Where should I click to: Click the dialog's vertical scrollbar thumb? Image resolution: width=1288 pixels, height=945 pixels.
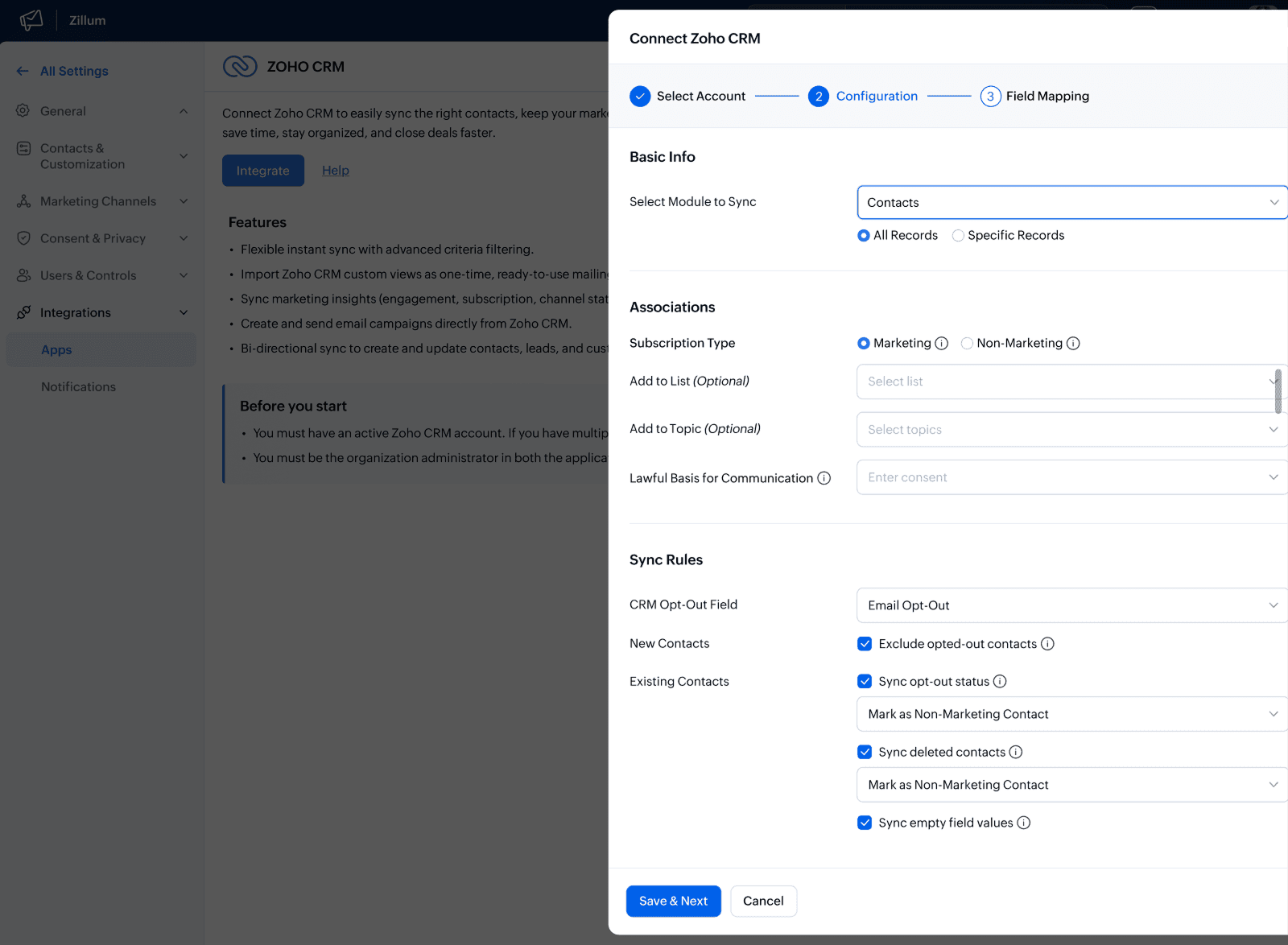click(x=1278, y=392)
